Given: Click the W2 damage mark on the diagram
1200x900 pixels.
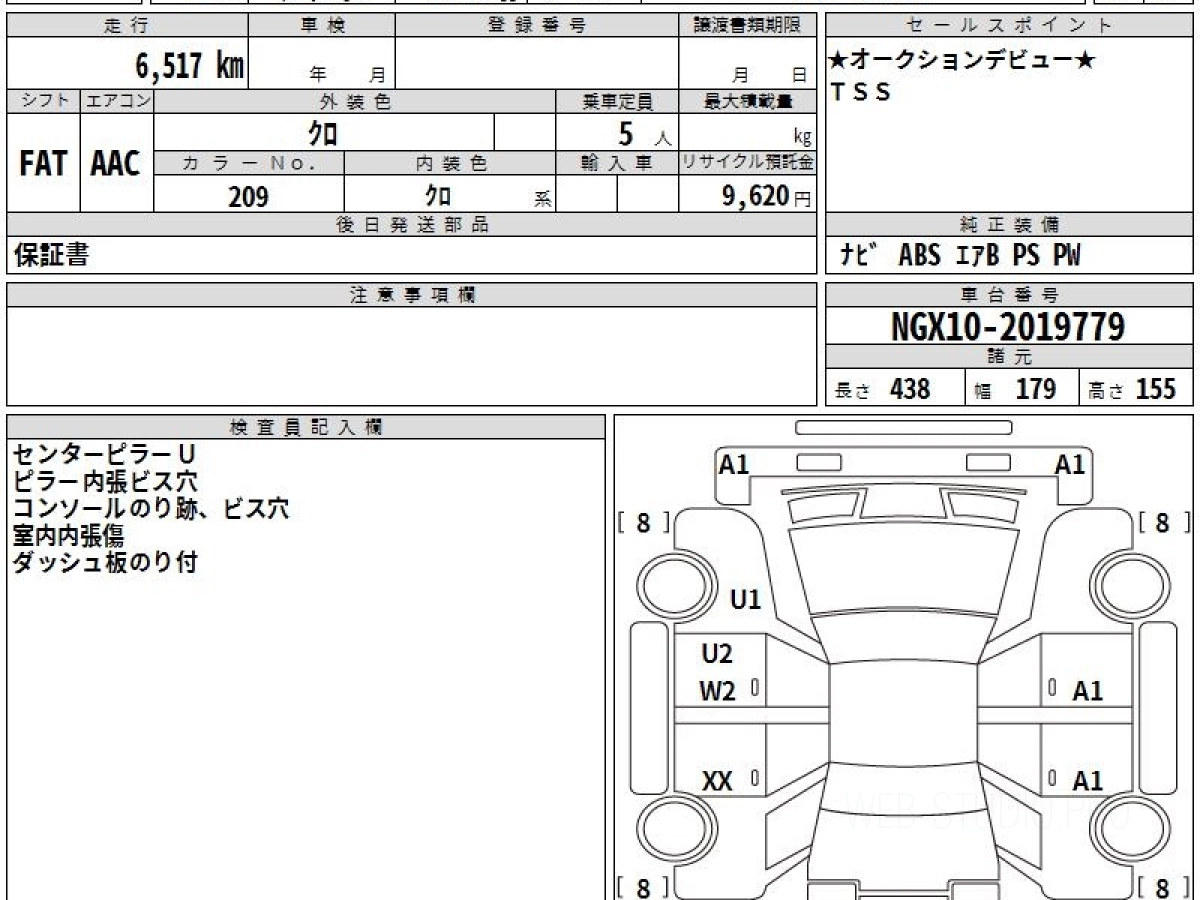Looking at the screenshot, I should coord(717,691).
